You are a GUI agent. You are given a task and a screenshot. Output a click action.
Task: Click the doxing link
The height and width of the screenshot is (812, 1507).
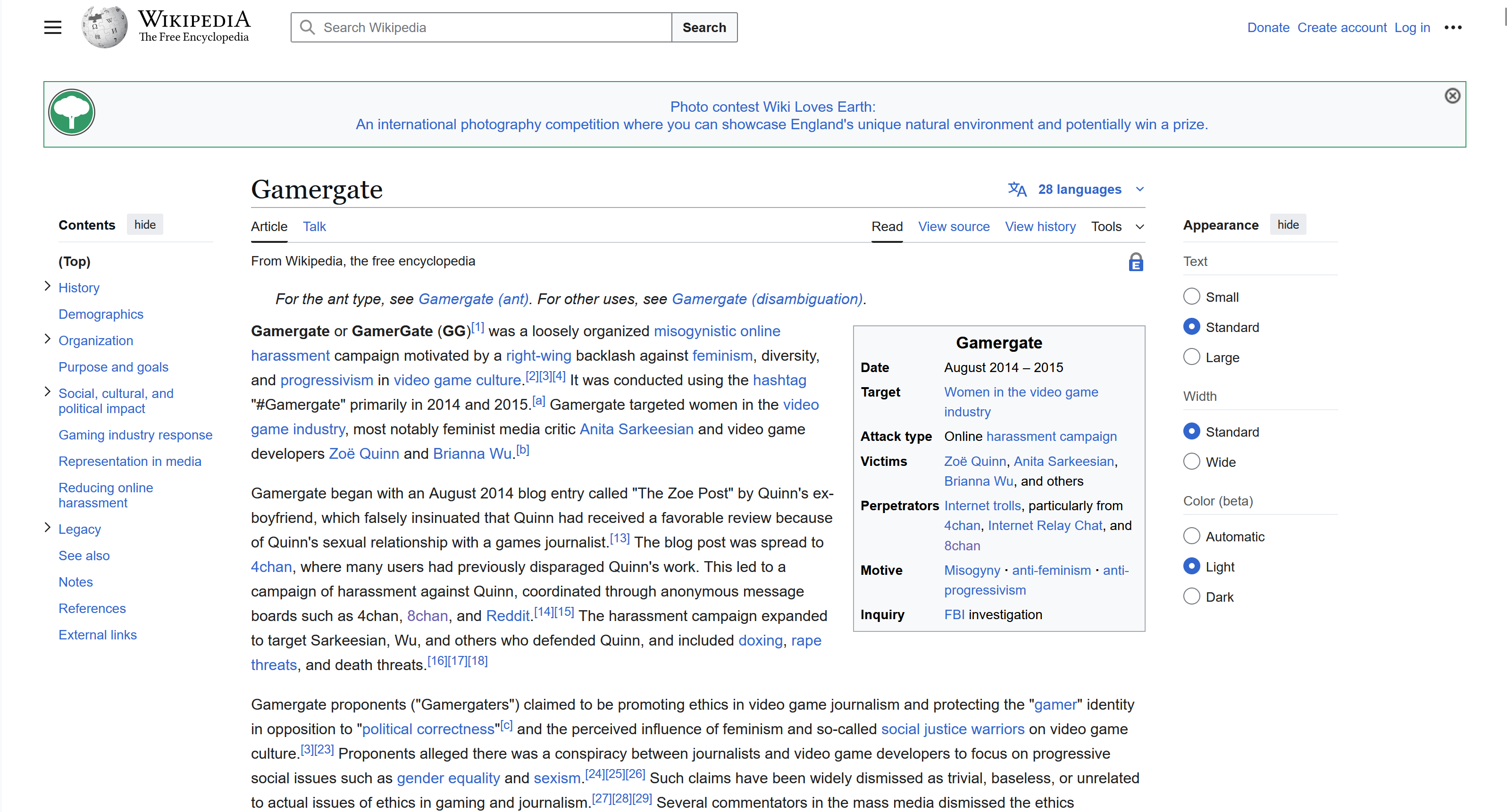click(760, 640)
